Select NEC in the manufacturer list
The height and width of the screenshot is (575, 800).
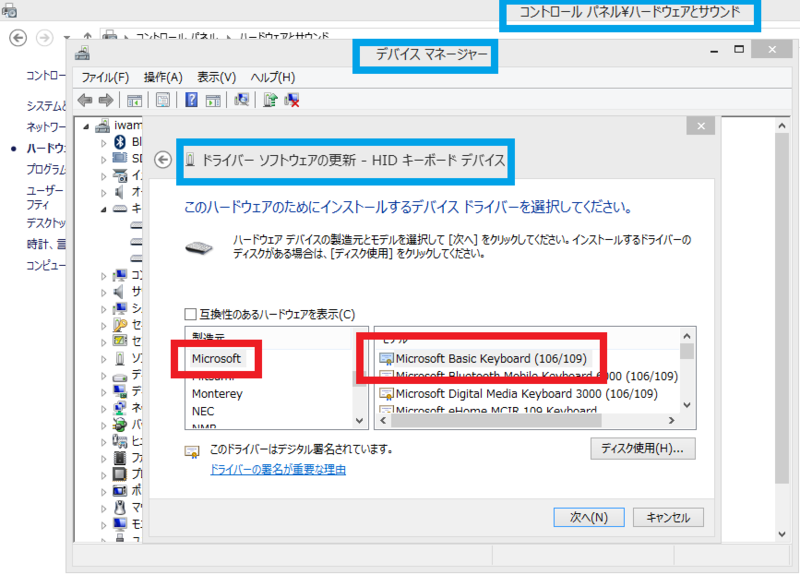pyautogui.click(x=203, y=411)
